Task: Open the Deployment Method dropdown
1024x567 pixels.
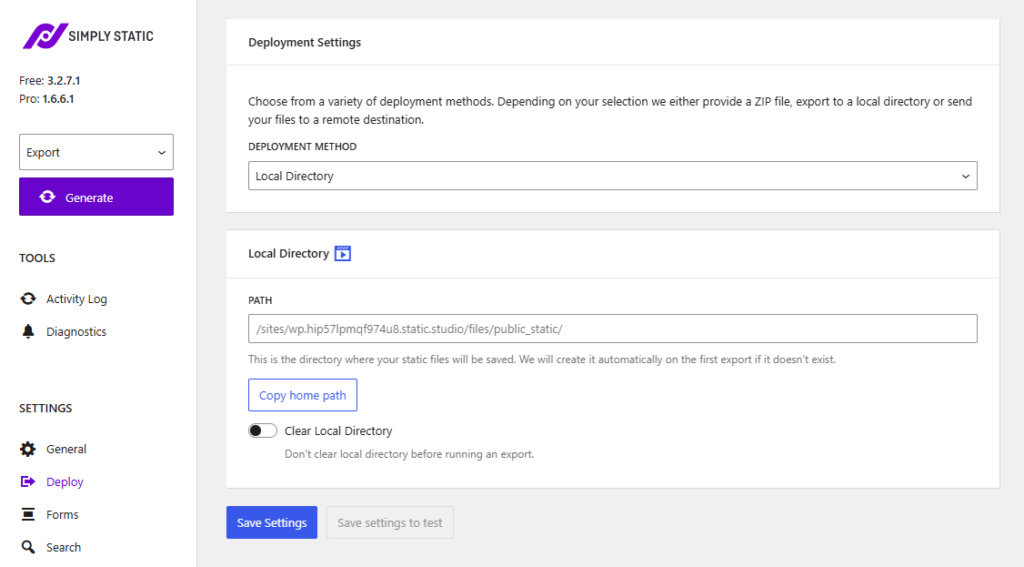Action: pos(613,176)
